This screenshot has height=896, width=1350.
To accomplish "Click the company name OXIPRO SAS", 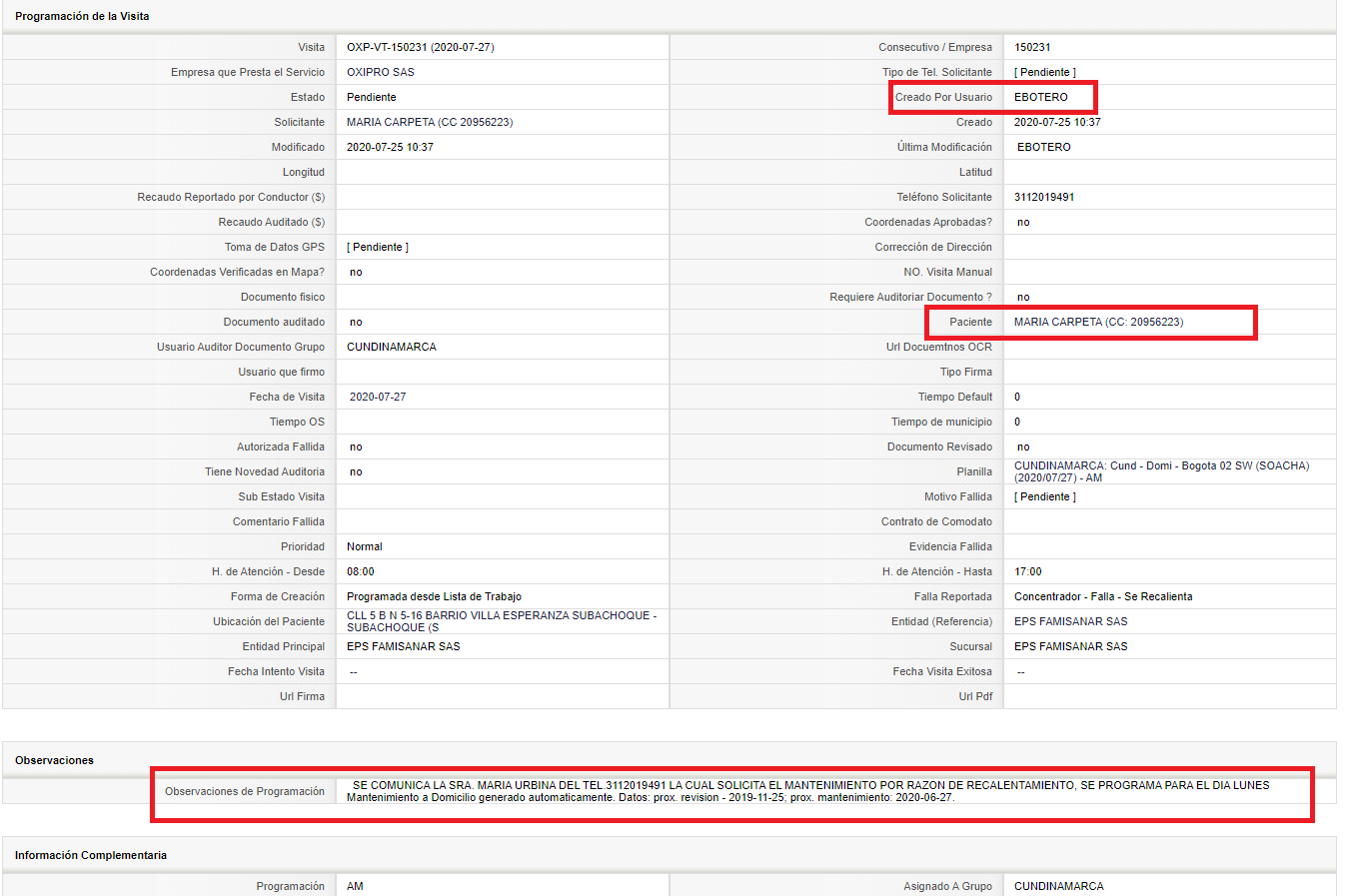I will pyautogui.click(x=381, y=72).
